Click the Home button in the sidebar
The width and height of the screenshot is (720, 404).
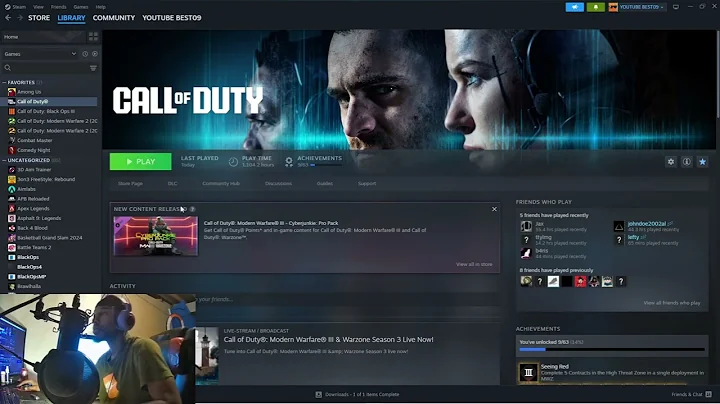coord(44,37)
